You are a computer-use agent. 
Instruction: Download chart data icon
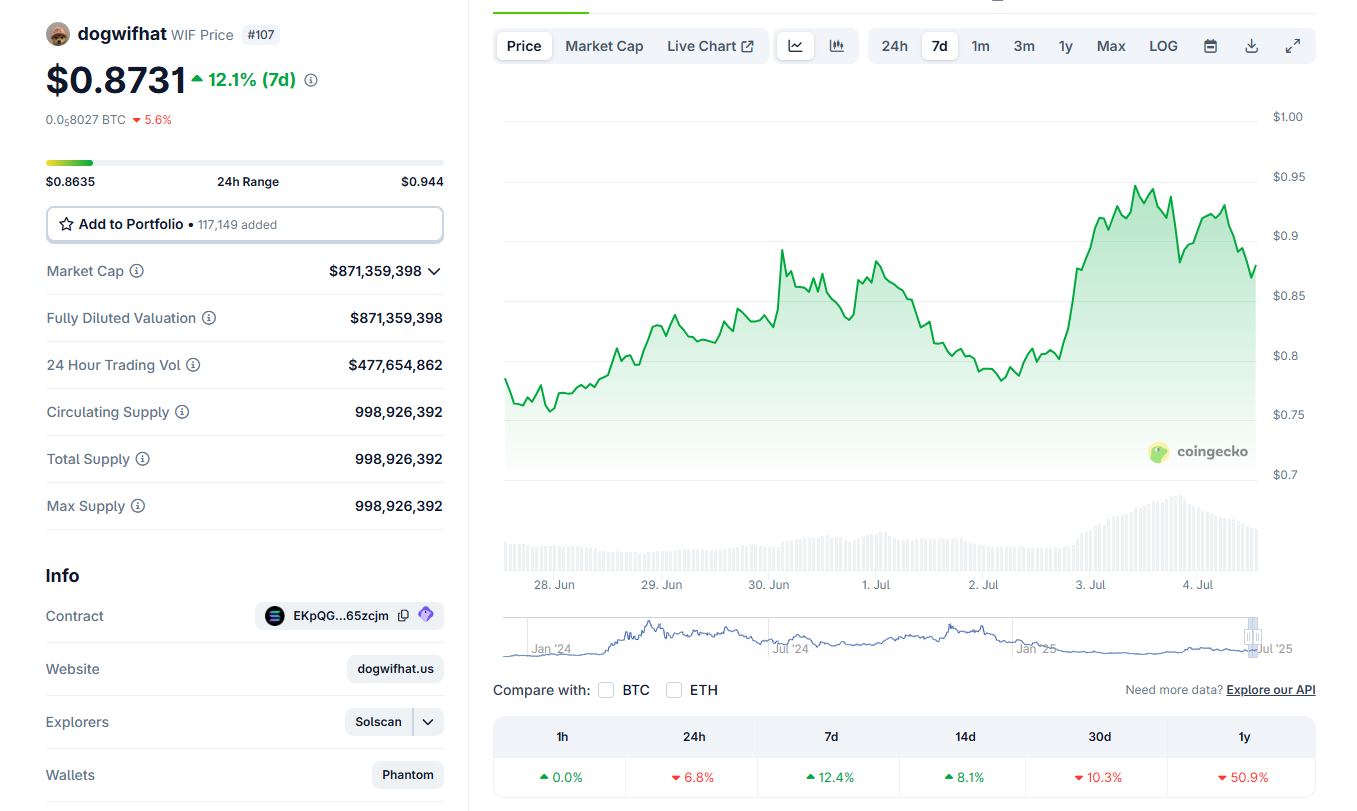[x=1252, y=46]
